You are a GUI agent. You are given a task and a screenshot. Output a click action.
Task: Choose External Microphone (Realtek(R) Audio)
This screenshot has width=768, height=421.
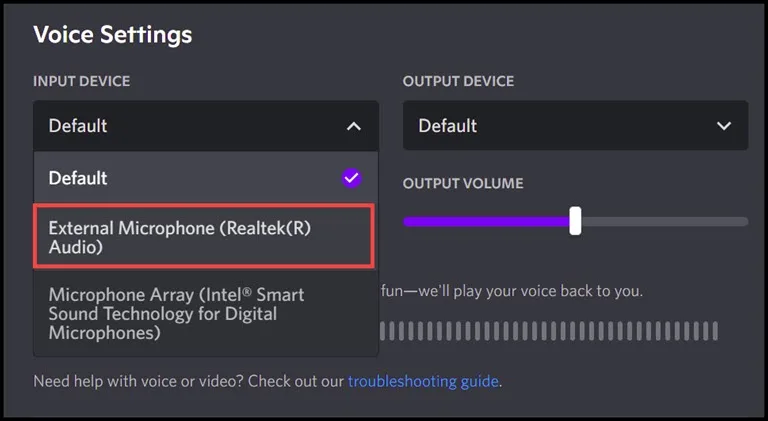(x=204, y=237)
